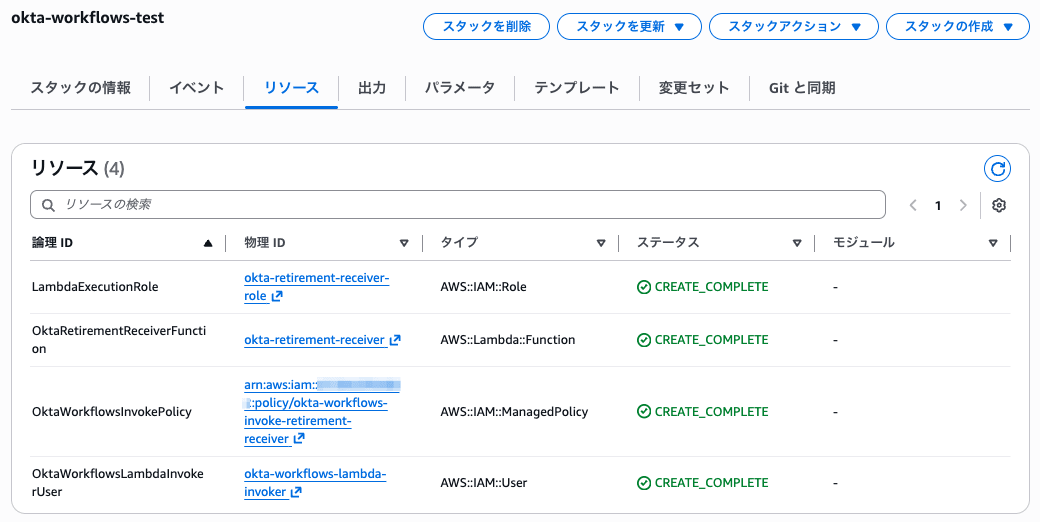Open okta-retirement-receiver Lambda function link
This screenshot has height=522, width=1040.
314,340
